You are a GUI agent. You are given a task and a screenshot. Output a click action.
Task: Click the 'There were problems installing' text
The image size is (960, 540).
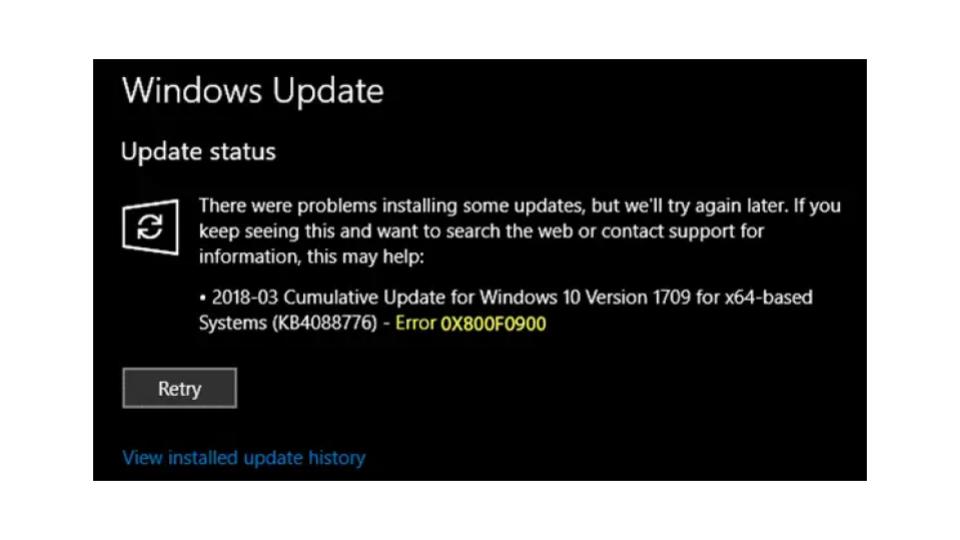click(328, 206)
